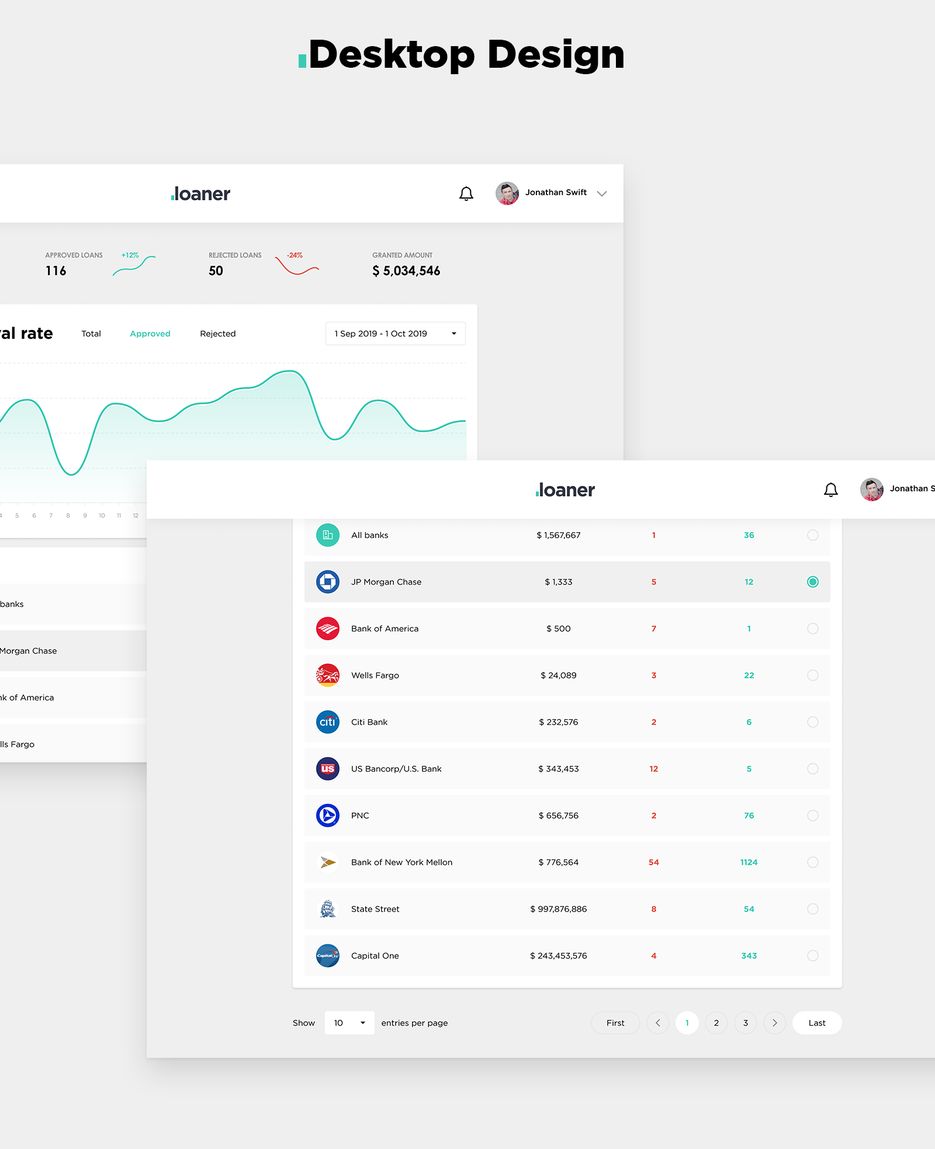The image size is (935, 1149).
Task: Click the green value 1124
Action: click(749, 862)
